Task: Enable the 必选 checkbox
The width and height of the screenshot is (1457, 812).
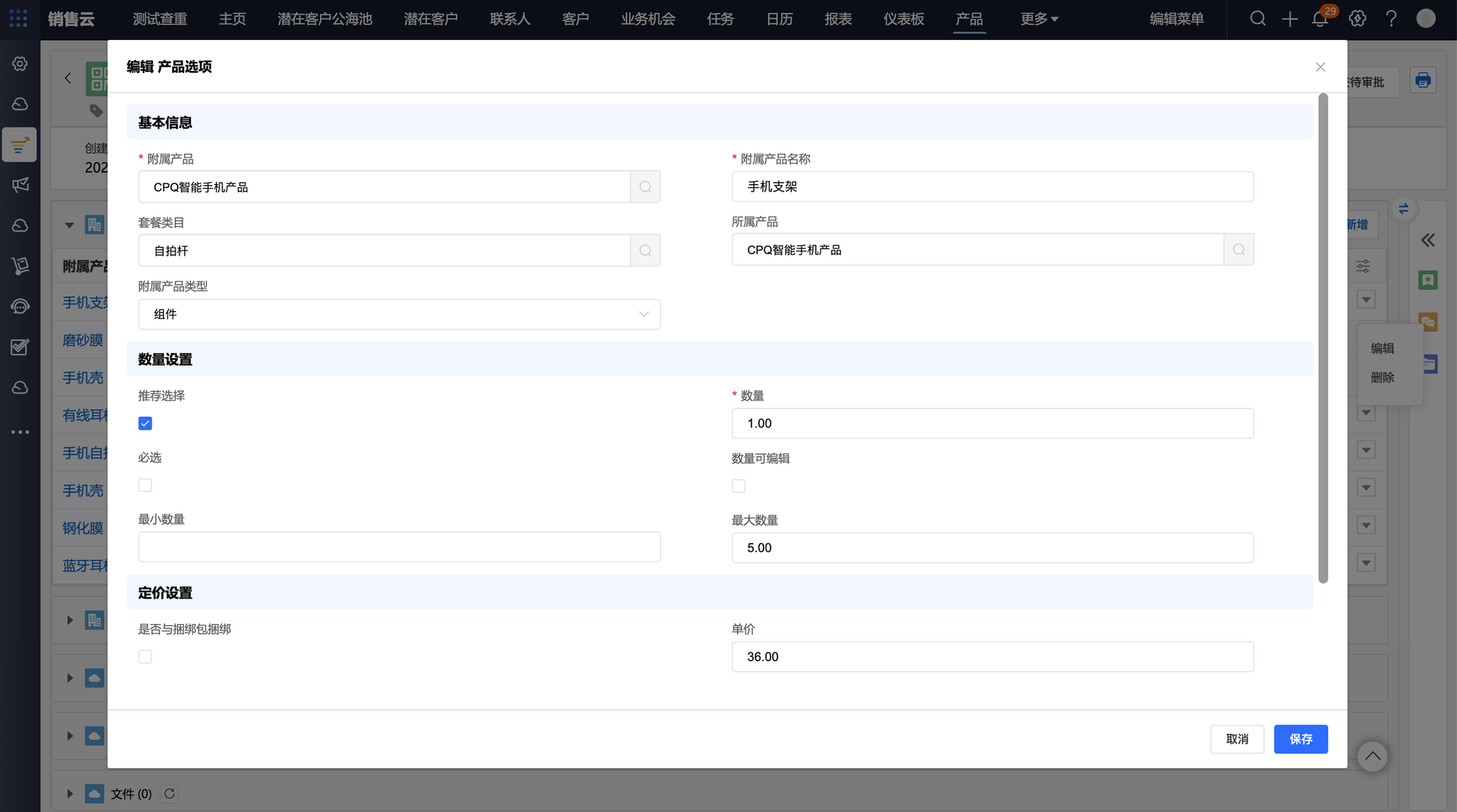Action: coord(145,485)
